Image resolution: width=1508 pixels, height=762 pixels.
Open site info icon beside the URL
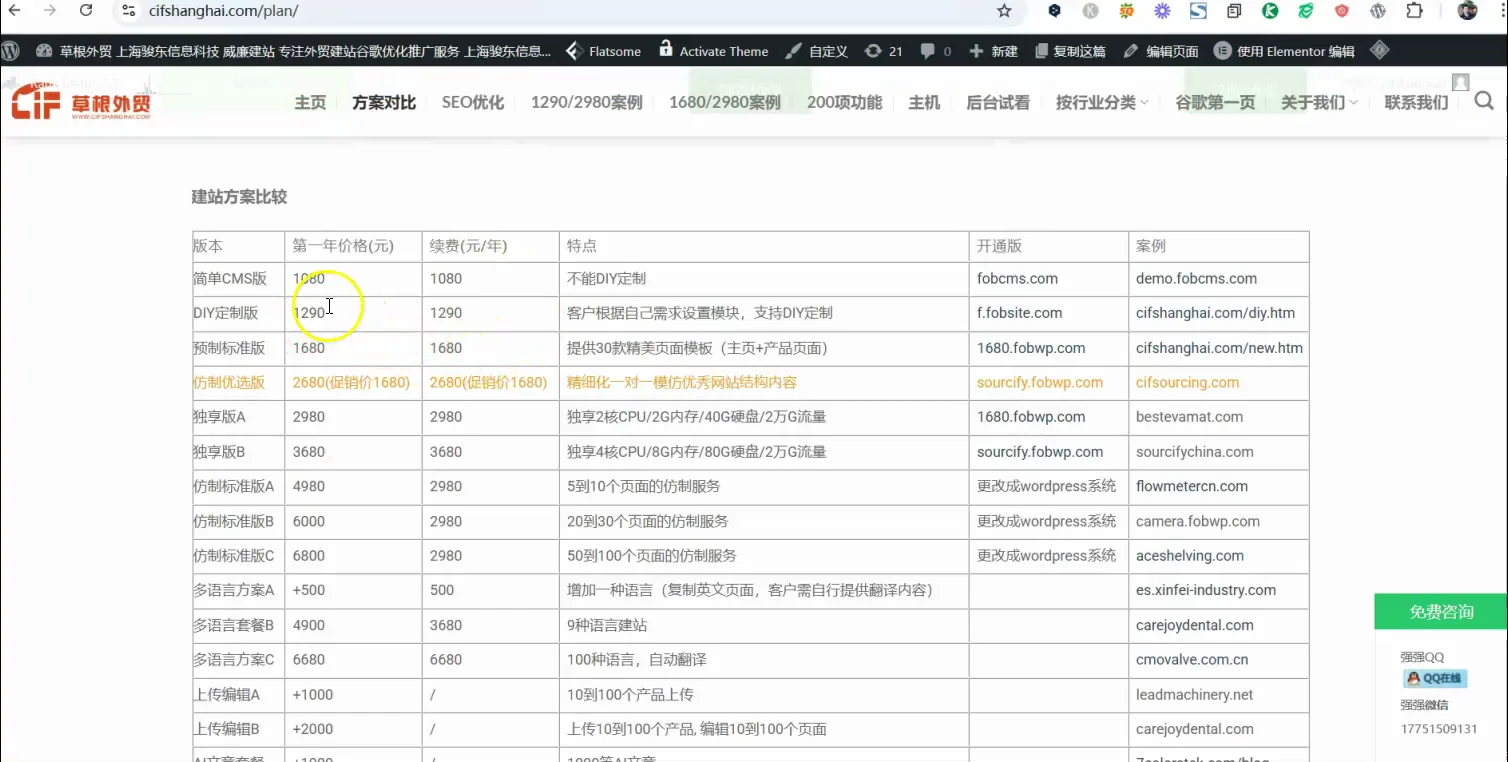127,10
